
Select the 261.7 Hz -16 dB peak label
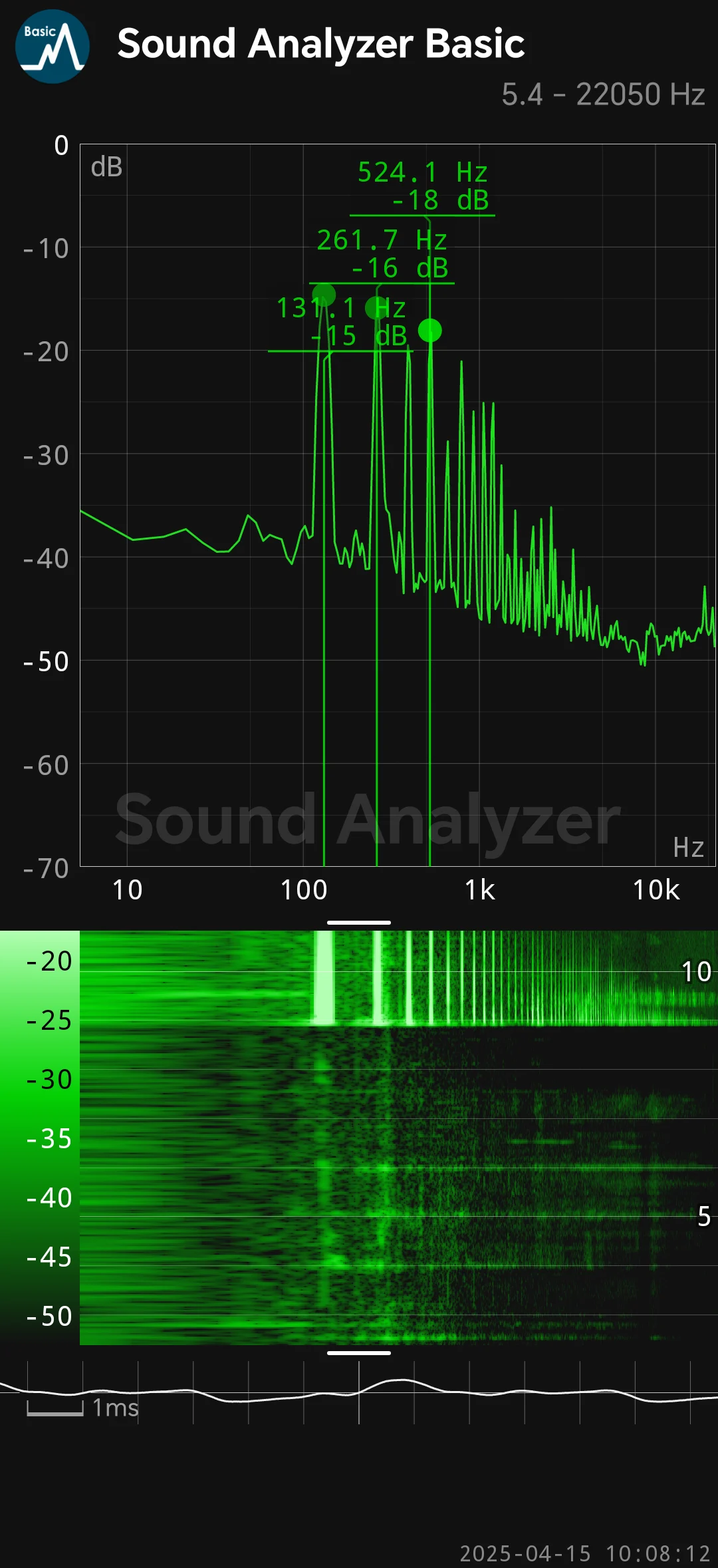[382, 254]
